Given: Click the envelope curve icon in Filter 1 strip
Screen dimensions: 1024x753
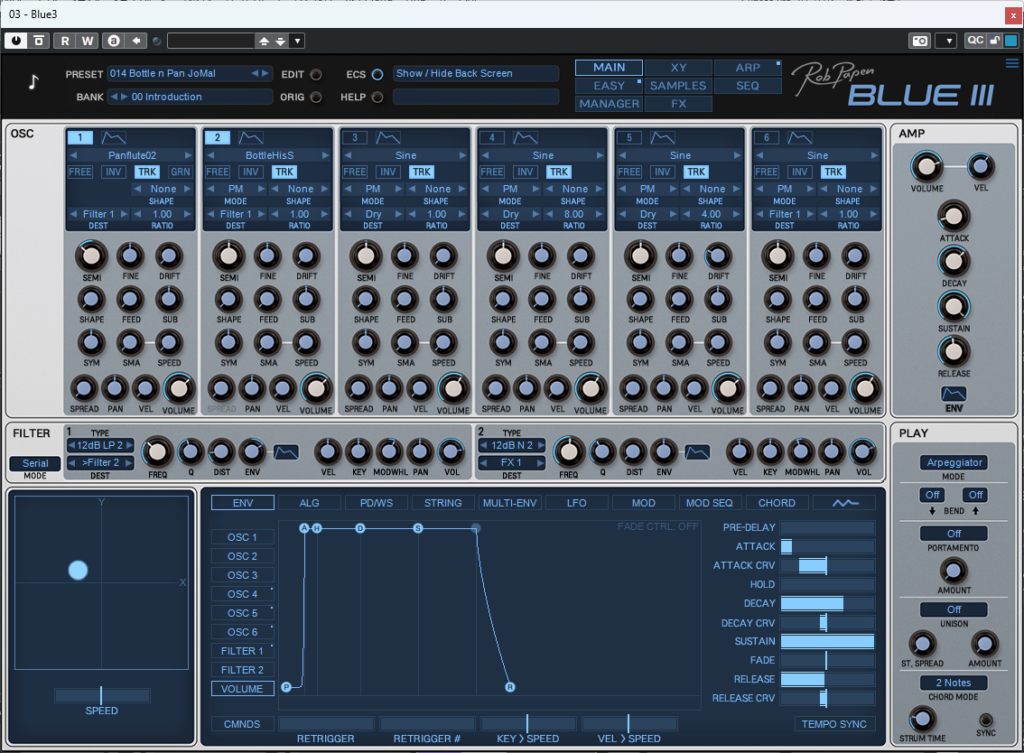Looking at the screenshot, I should (286, 453).
